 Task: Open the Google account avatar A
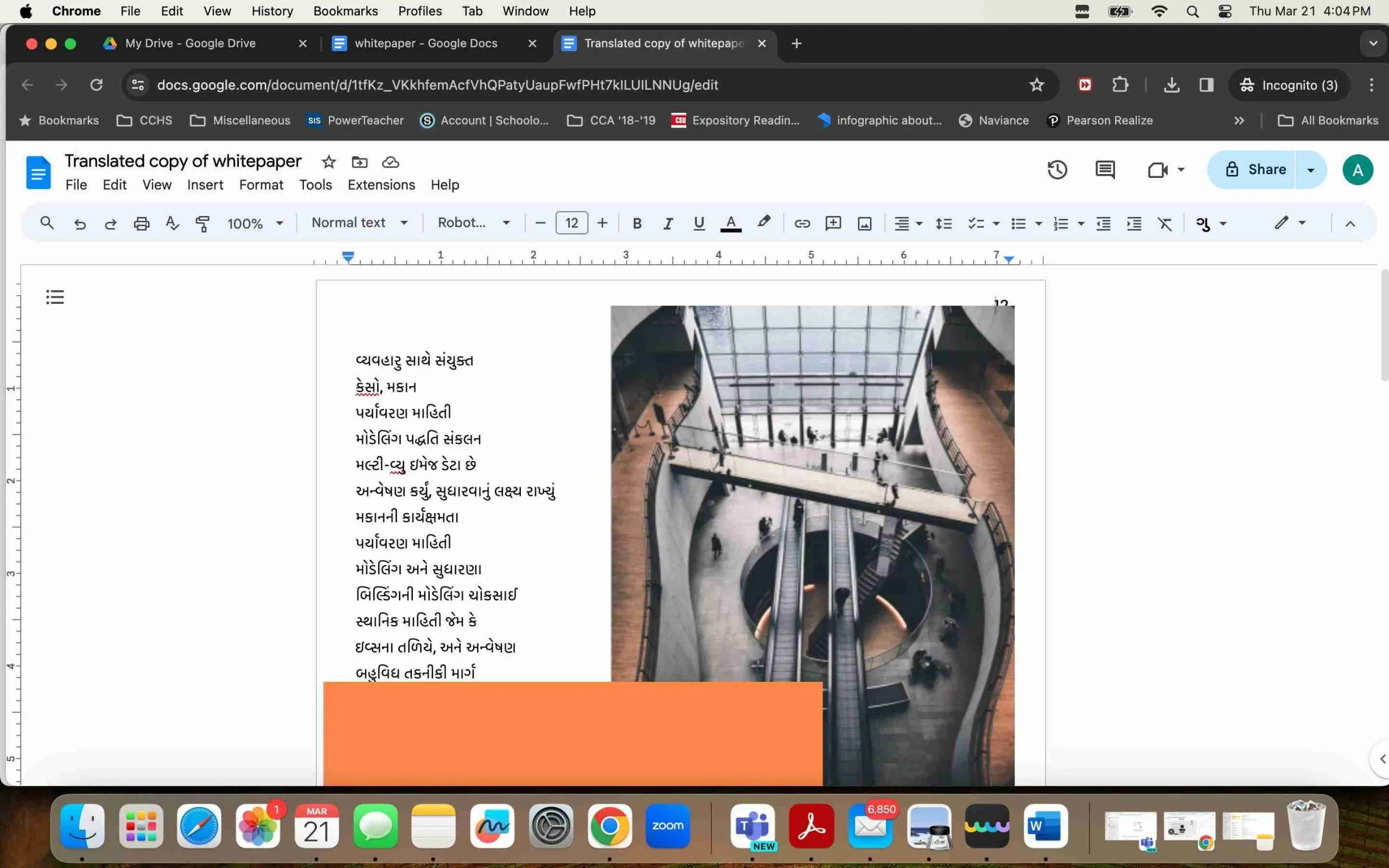(x=1358, y=170)
